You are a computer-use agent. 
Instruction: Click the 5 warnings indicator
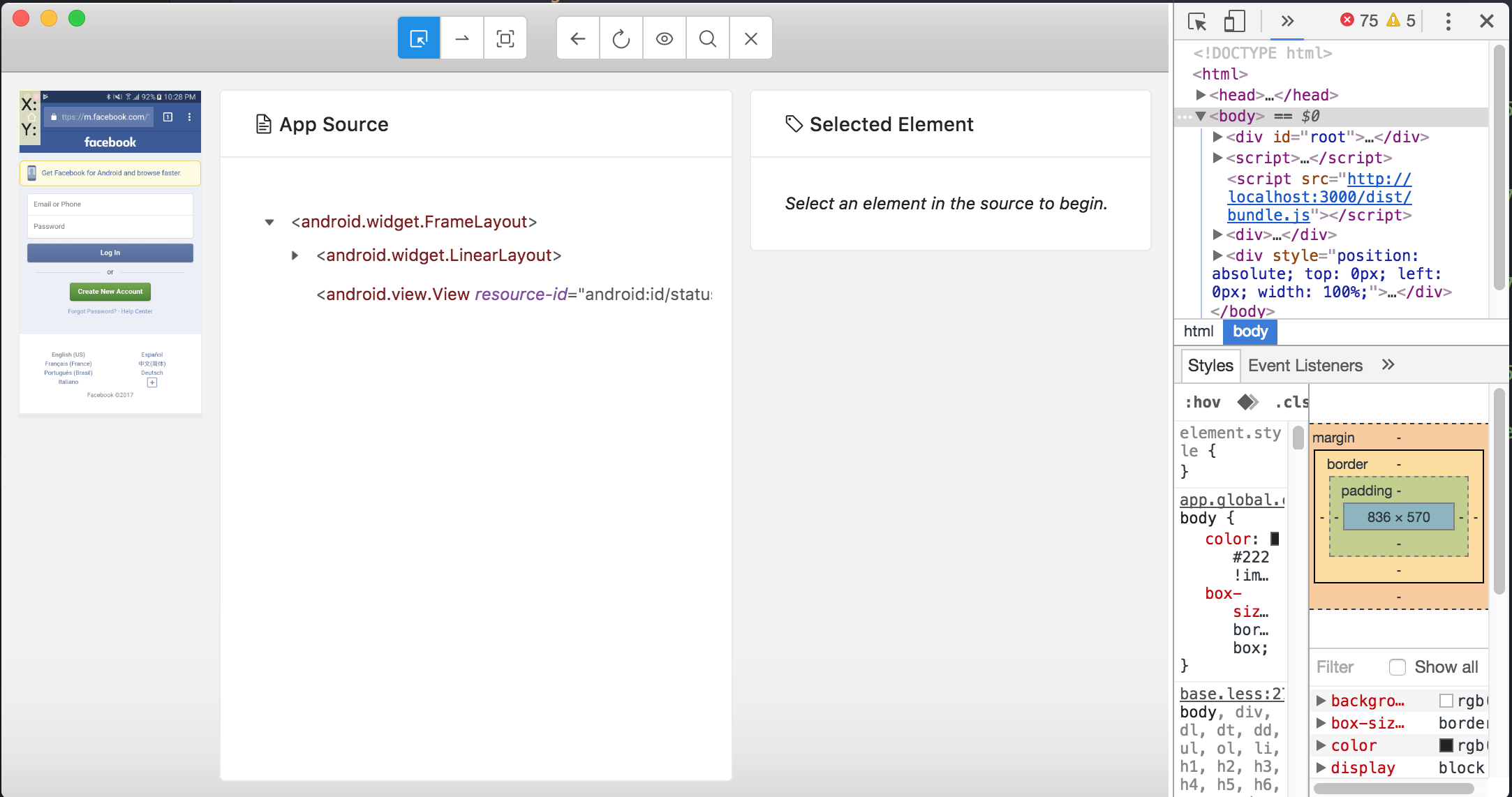(x=1401, y=21)
